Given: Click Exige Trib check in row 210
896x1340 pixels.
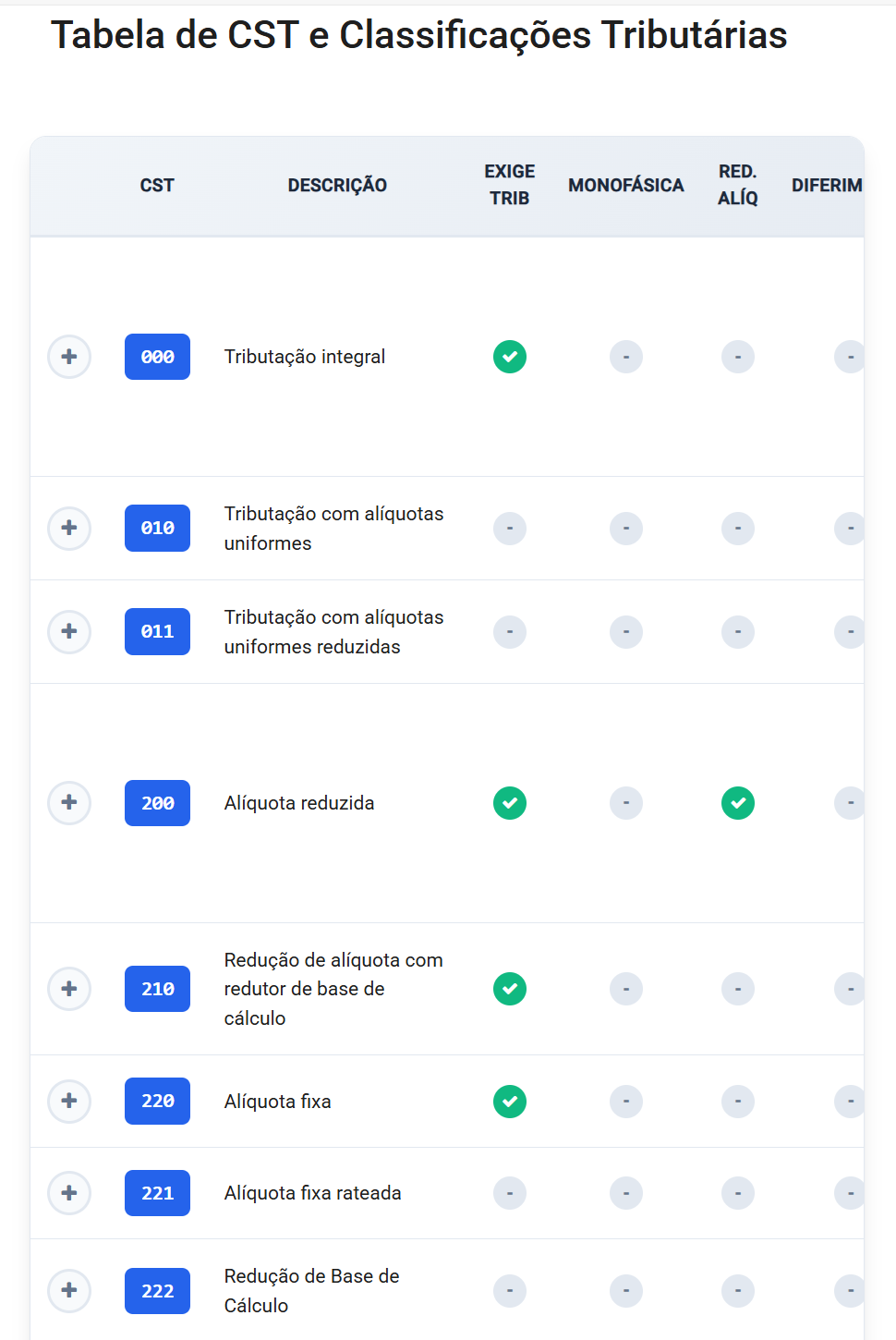Looking at the screenshot, I should click(x=510, y=989).
